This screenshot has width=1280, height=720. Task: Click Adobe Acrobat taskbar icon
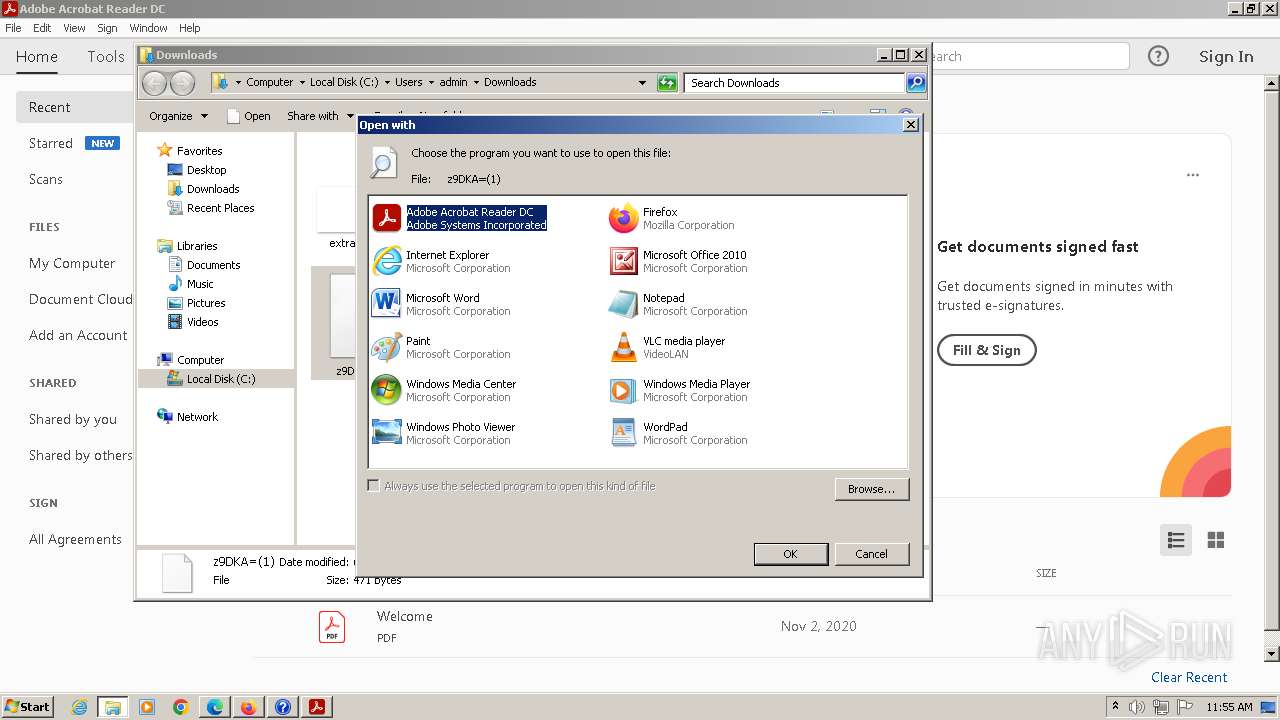(x=317, y=707)
